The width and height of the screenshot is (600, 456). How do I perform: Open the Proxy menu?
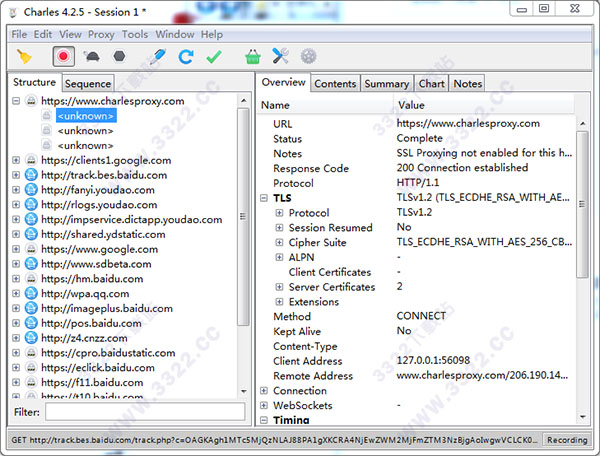101,34
